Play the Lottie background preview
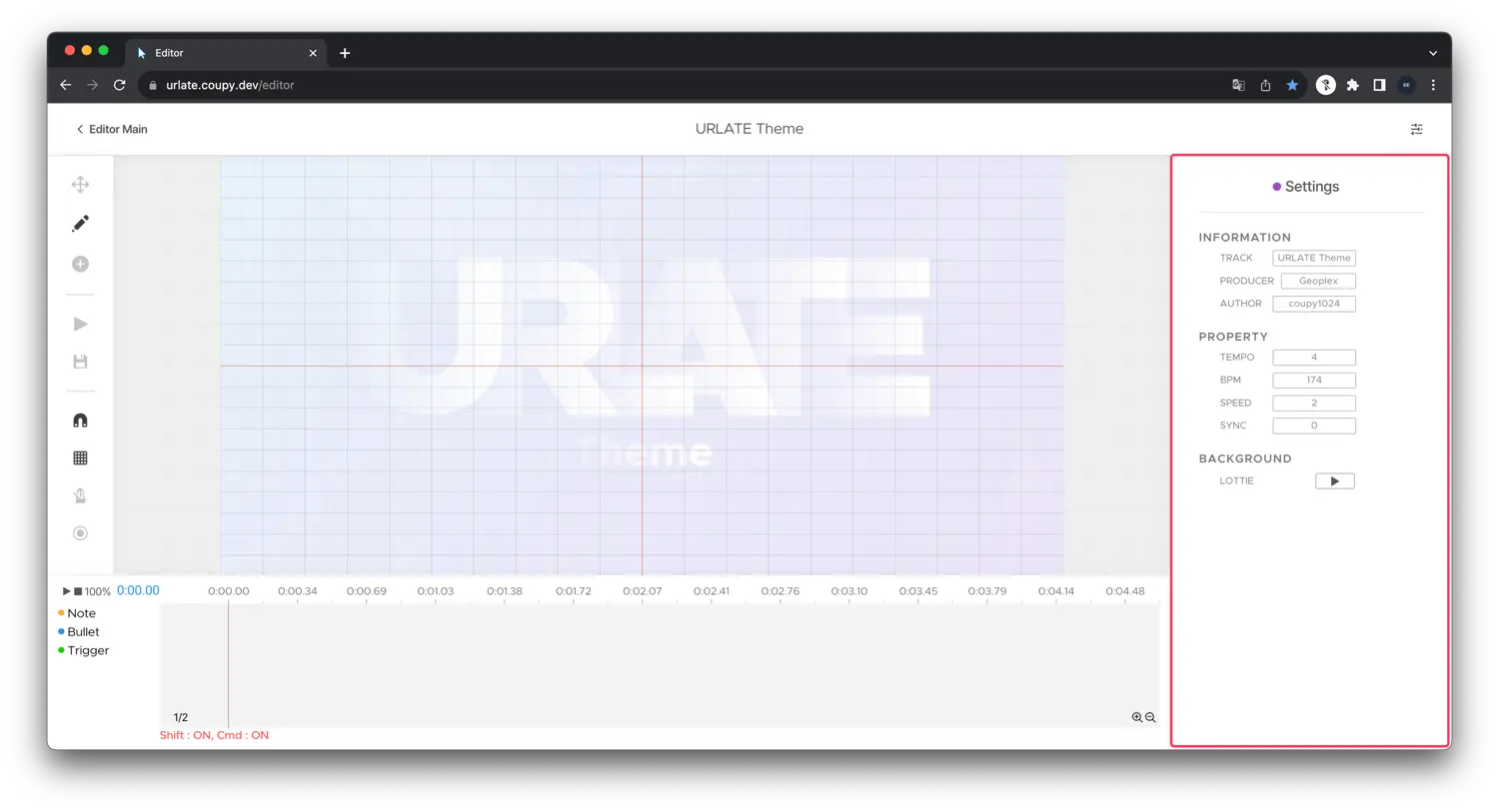Screen dimensions: 1499x812 click(x=1335, y=480)
